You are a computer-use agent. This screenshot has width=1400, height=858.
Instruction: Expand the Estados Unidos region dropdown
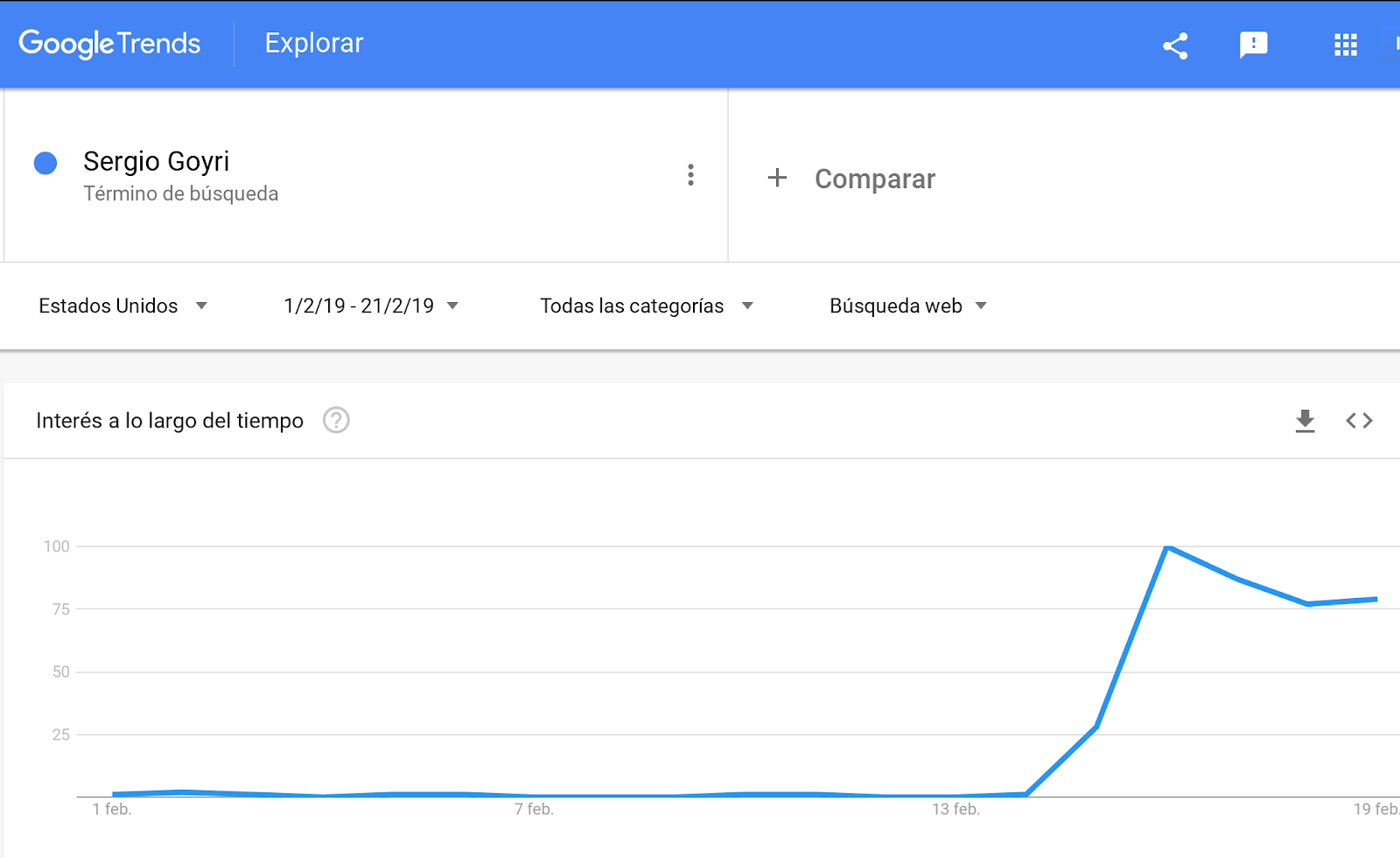[122, 306]
